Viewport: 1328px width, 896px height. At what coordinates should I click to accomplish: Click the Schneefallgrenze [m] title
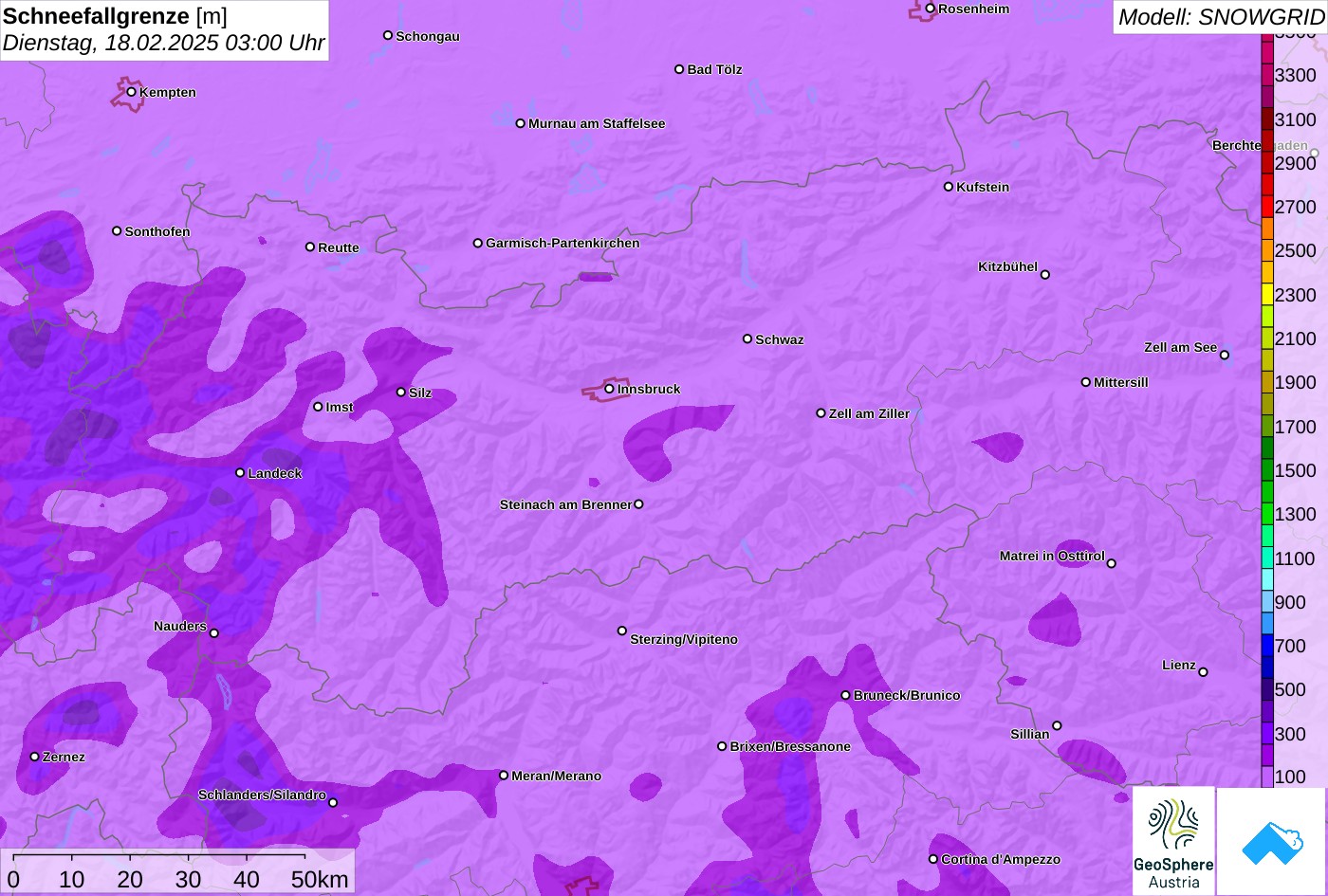point(115,16)
